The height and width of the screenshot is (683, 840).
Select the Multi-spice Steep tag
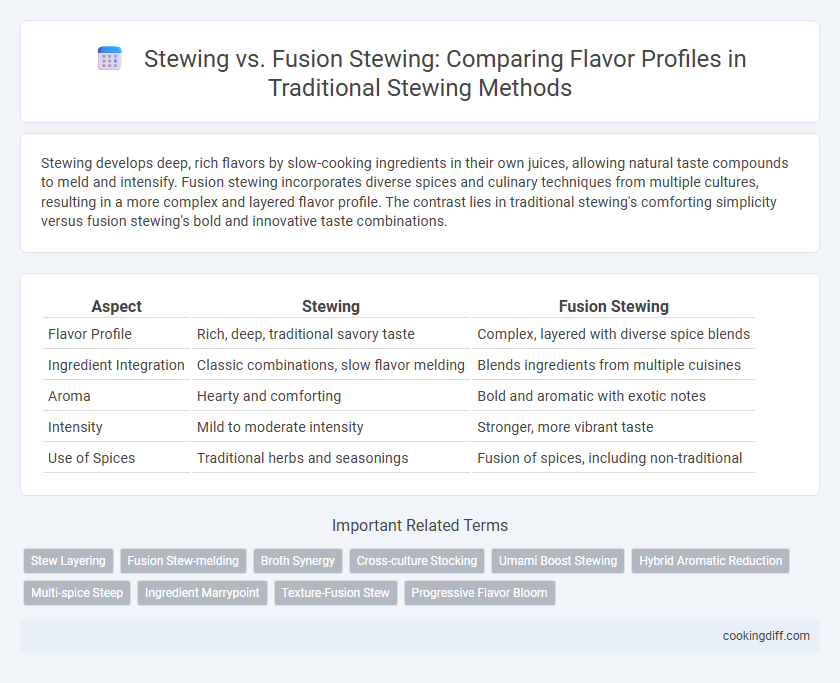(77, 593)
